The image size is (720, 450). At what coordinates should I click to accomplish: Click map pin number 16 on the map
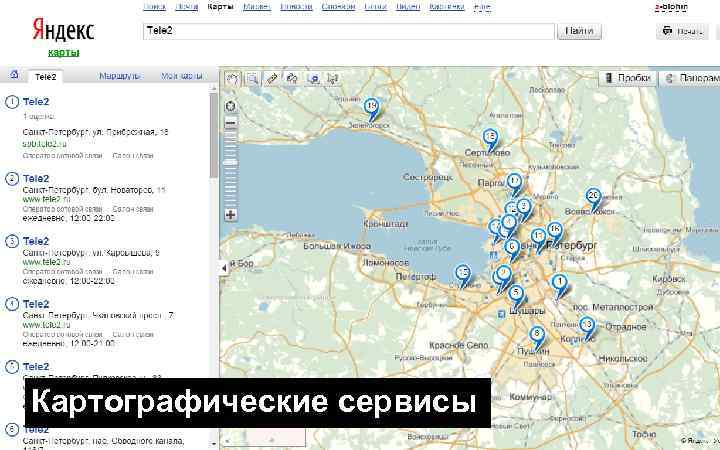tap(555, 232)
